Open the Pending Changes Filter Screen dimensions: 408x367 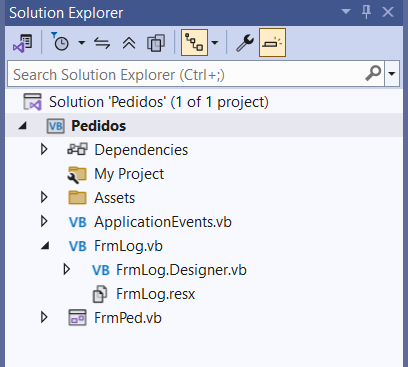click(x=60, y=42)
